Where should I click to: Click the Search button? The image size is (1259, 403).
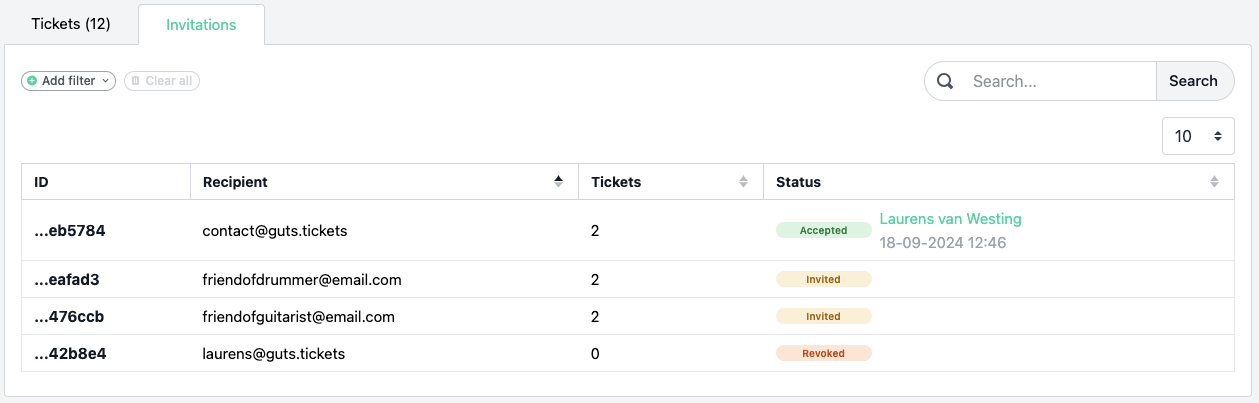click(x=1194, y=81)
